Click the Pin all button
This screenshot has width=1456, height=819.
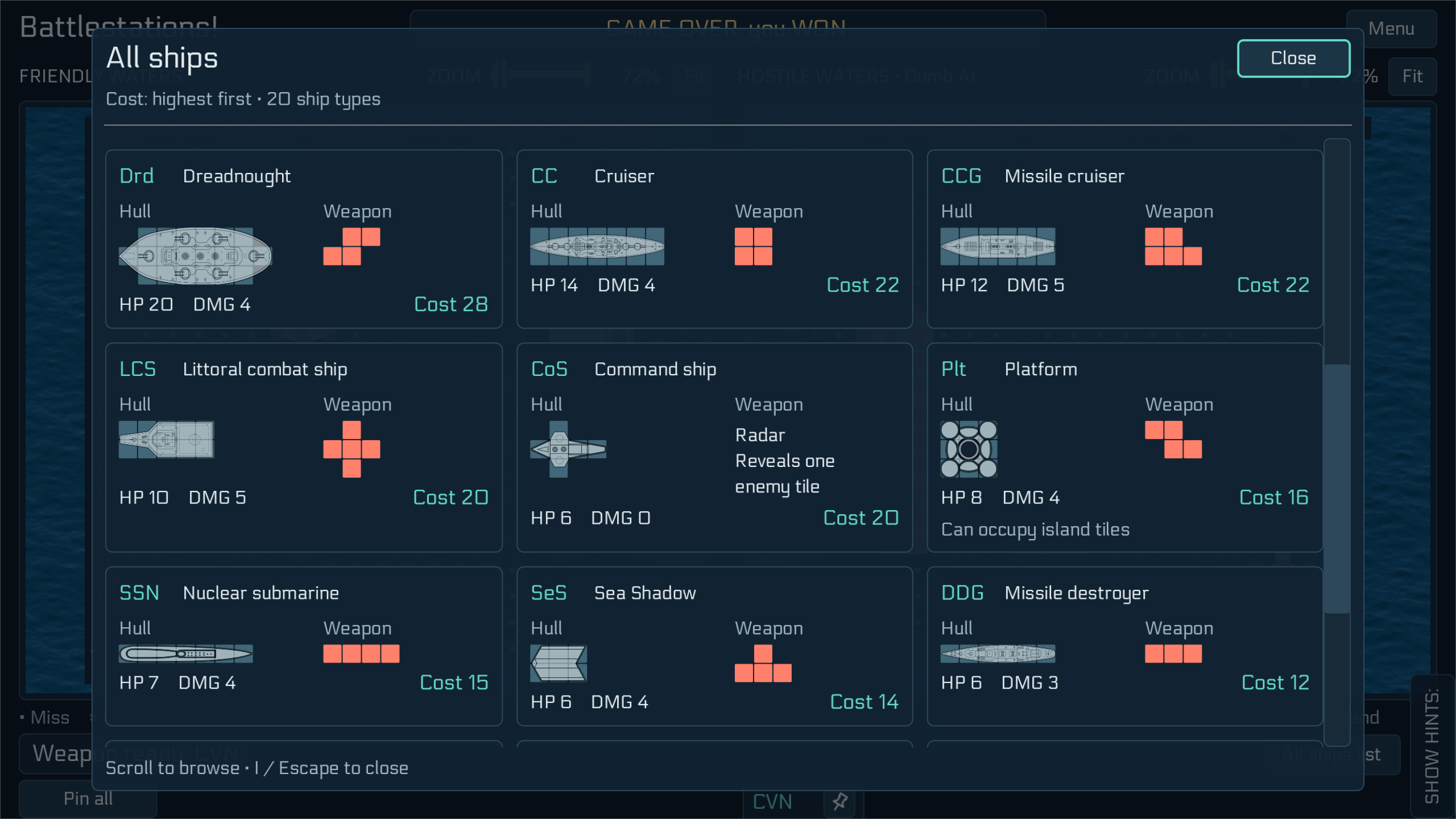click(x=88, y=799)
